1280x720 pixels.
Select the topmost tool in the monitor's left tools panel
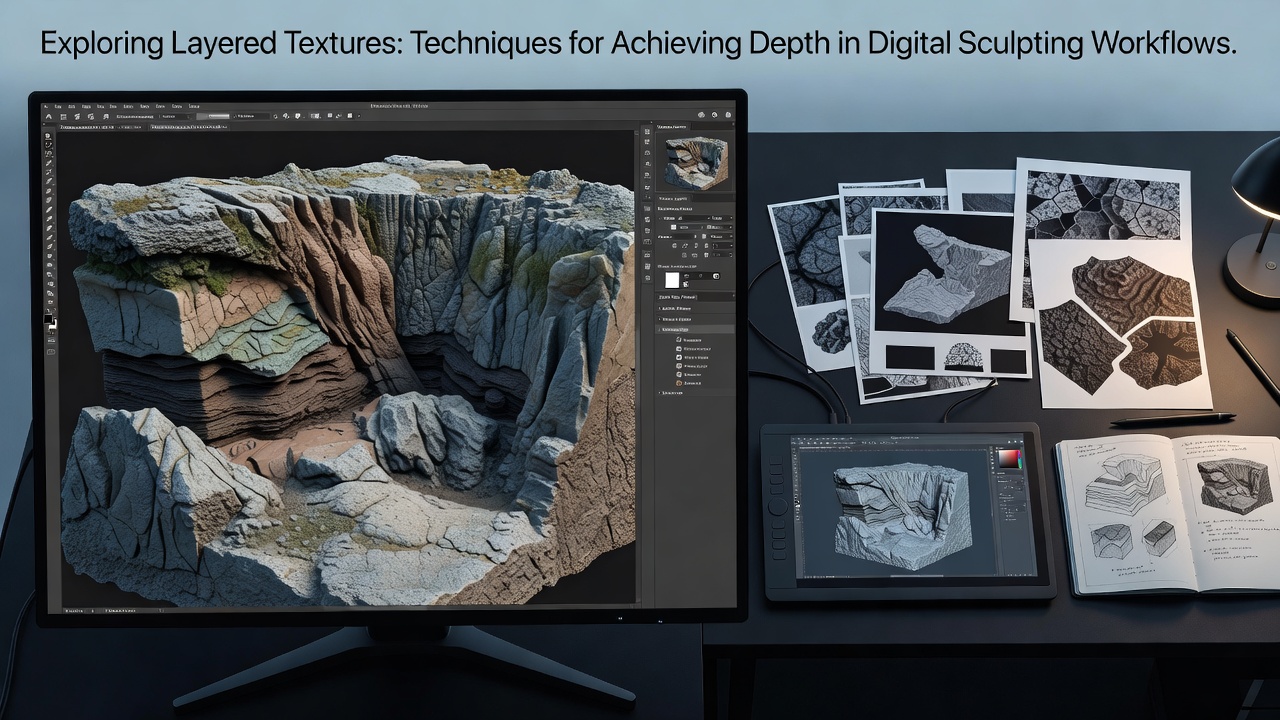point(47,136)
